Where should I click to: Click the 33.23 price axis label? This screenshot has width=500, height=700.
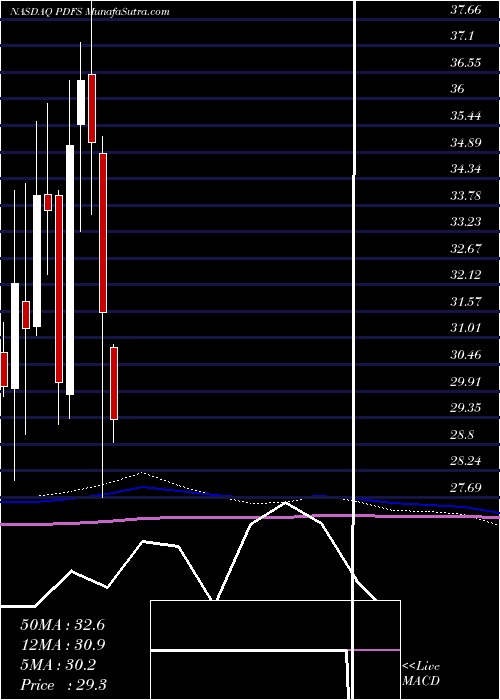(466, 221)
